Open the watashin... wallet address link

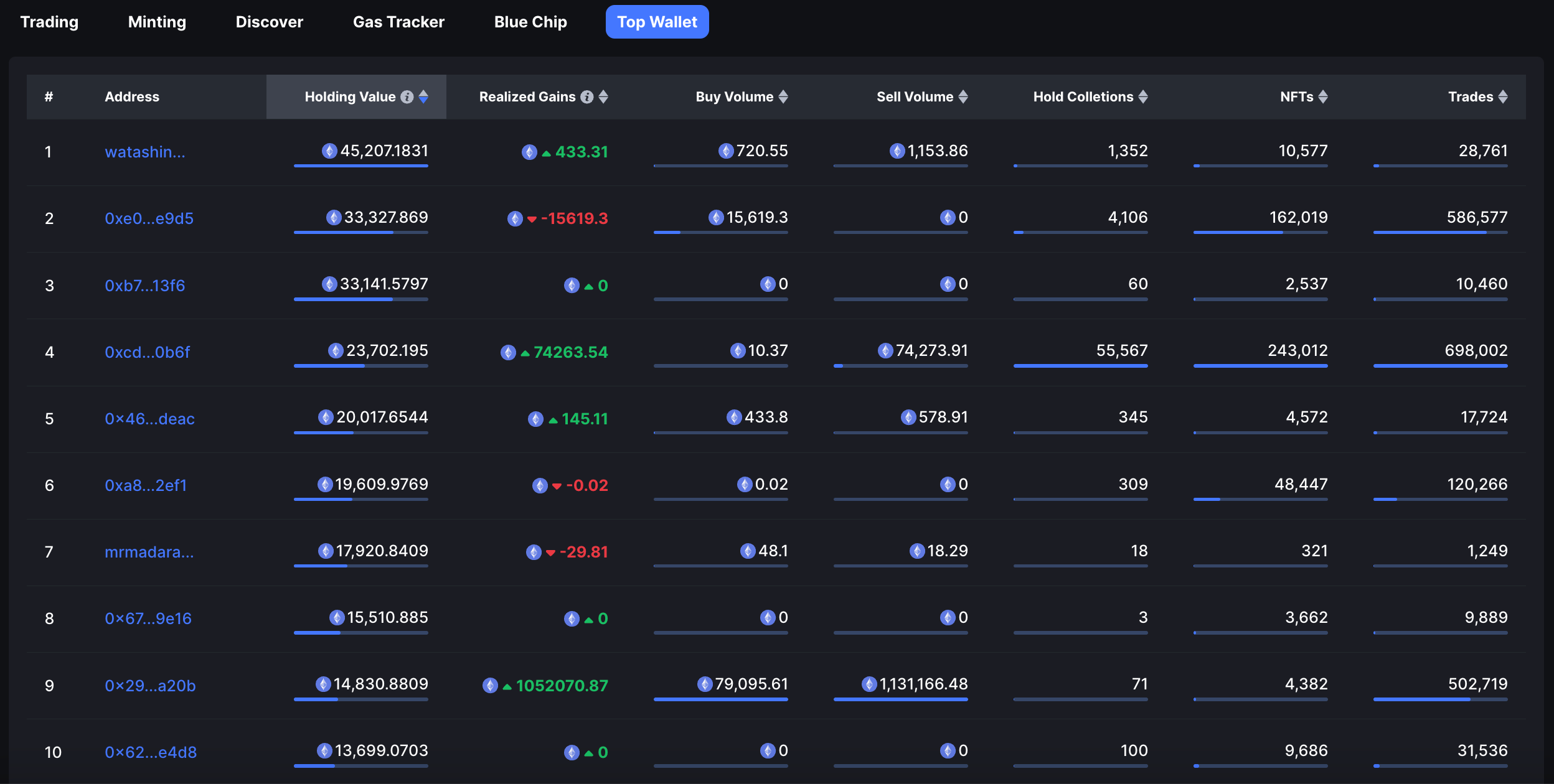pos(145,152)
